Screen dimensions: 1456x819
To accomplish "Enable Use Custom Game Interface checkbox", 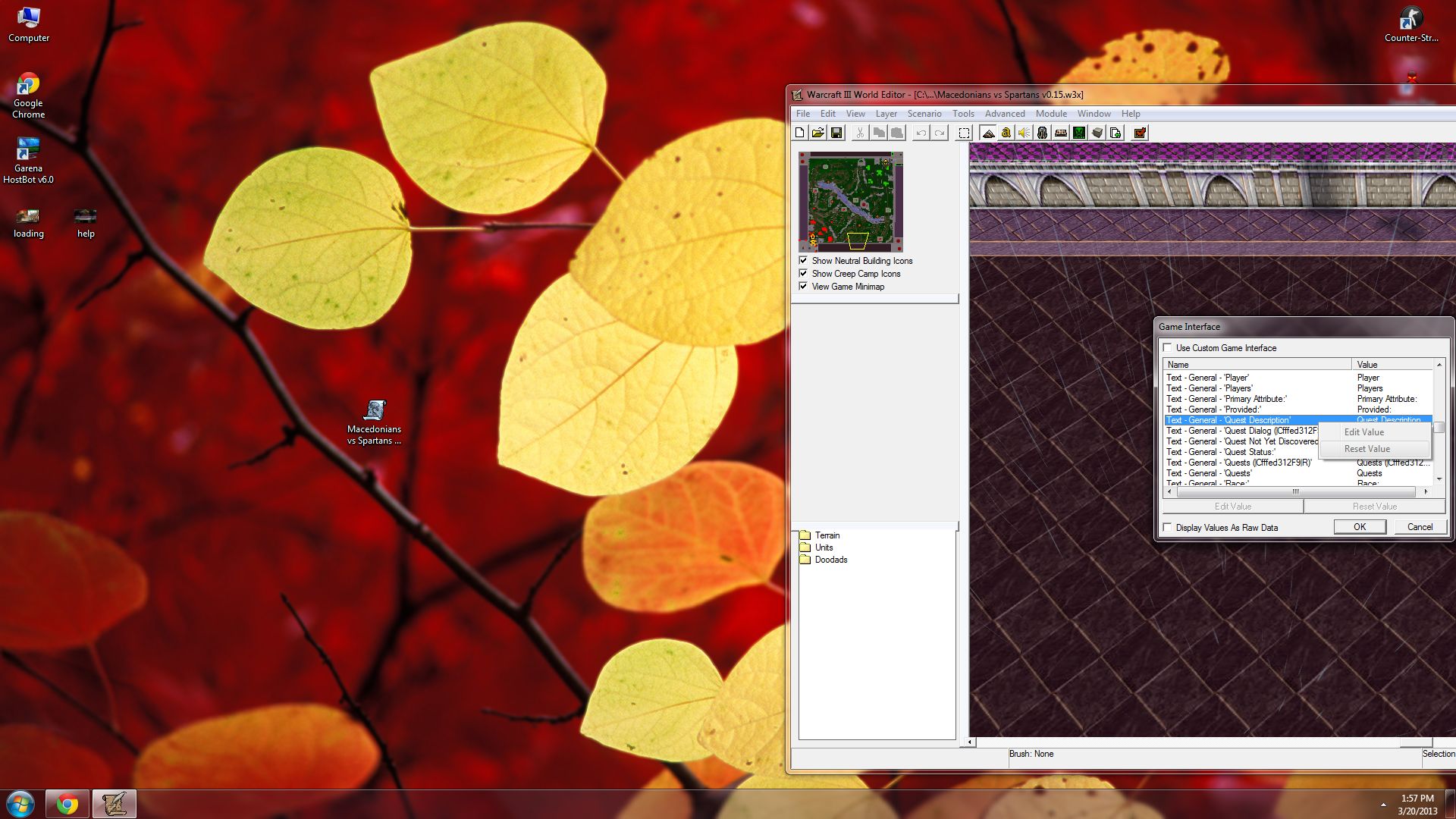I will click(x=1167, y=347).
